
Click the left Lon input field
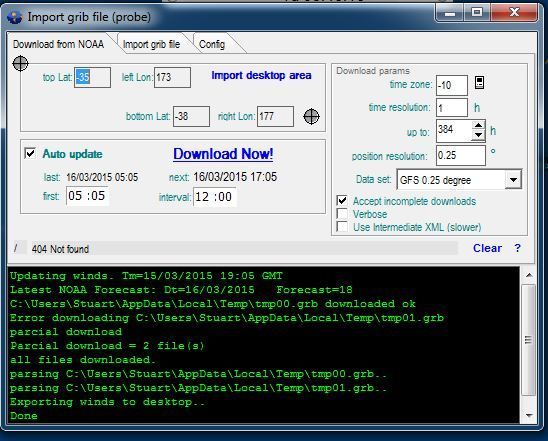point(172,77)
